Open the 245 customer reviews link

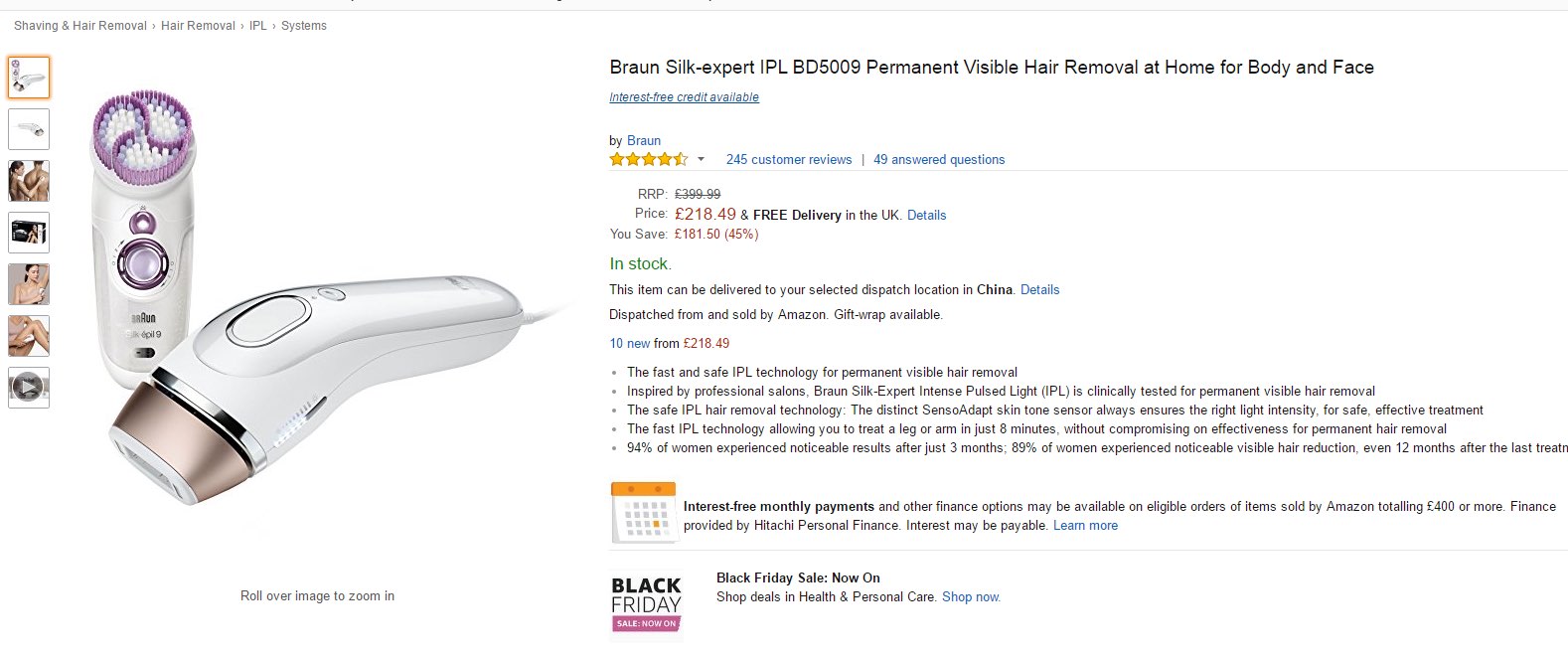tap(788, 159)
